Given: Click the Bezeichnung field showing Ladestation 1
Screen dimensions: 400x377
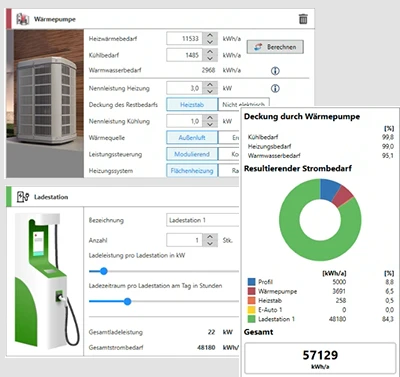Looking at the screenshot, I should click(203, 220).
